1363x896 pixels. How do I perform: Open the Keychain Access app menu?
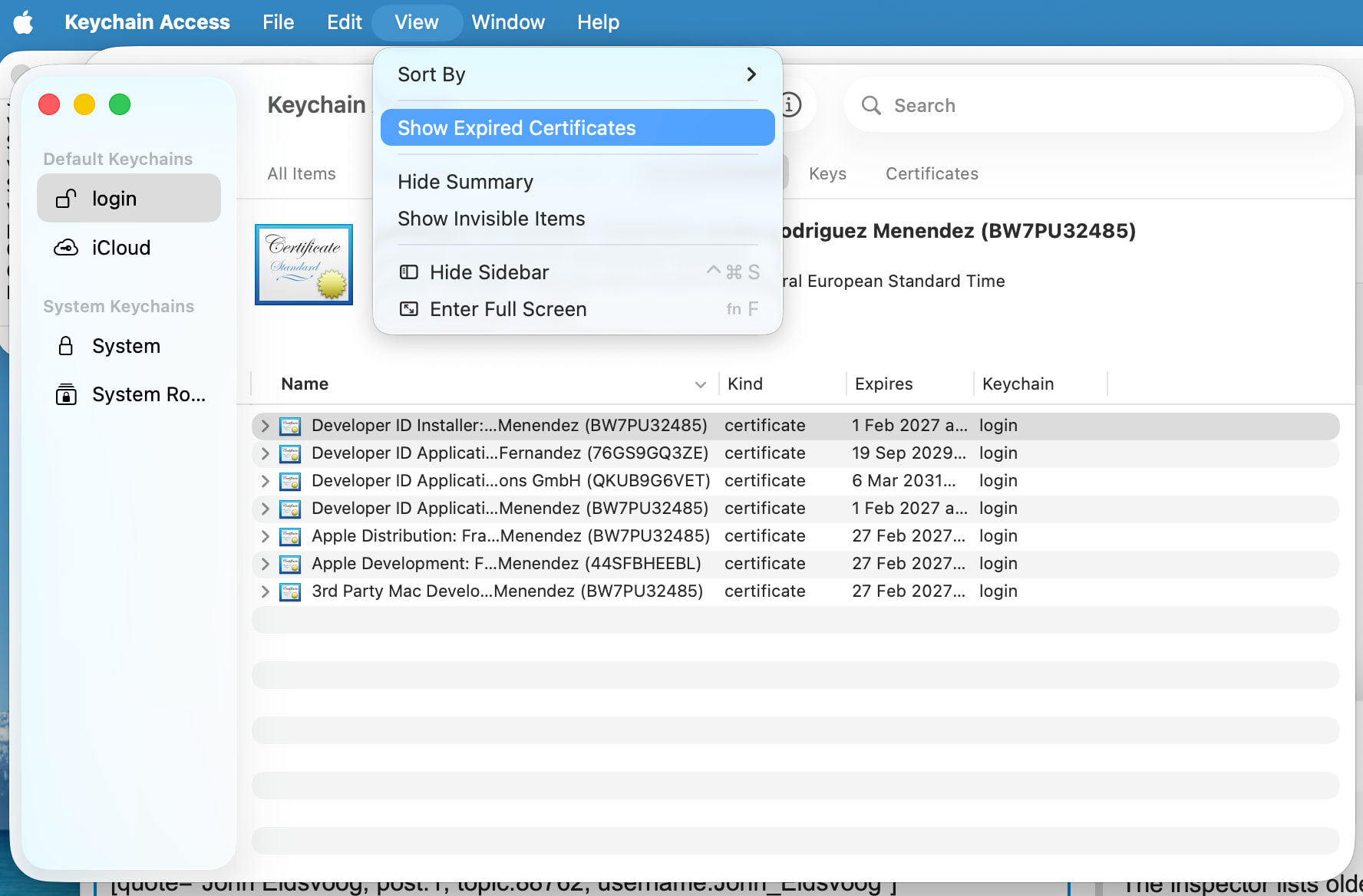click(x=147, y=22)
